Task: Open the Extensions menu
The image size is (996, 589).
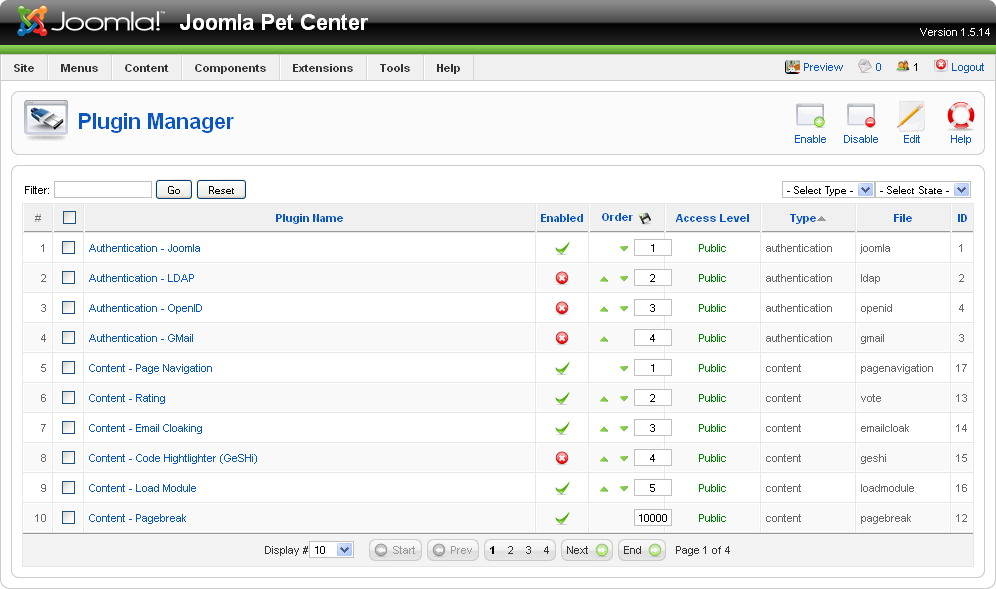Action: coord(323,68)
